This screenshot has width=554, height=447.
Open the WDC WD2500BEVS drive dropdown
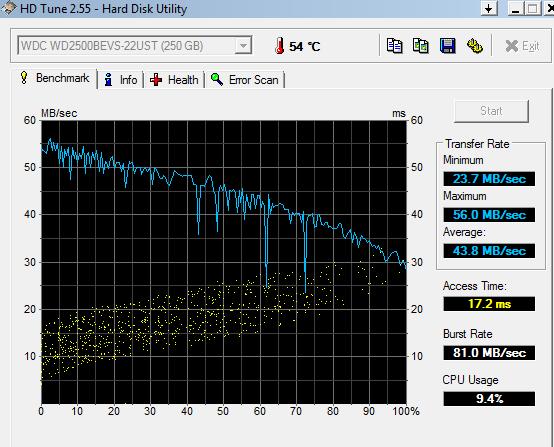click(135, 46)
